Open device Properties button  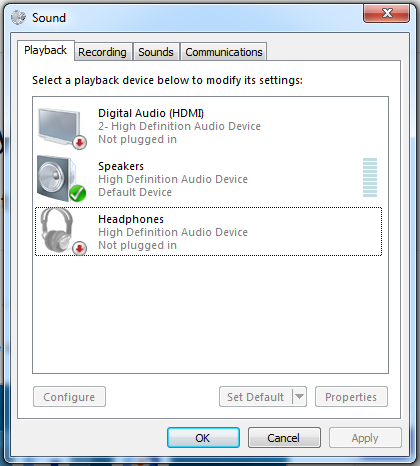click(x=351, y=397)
